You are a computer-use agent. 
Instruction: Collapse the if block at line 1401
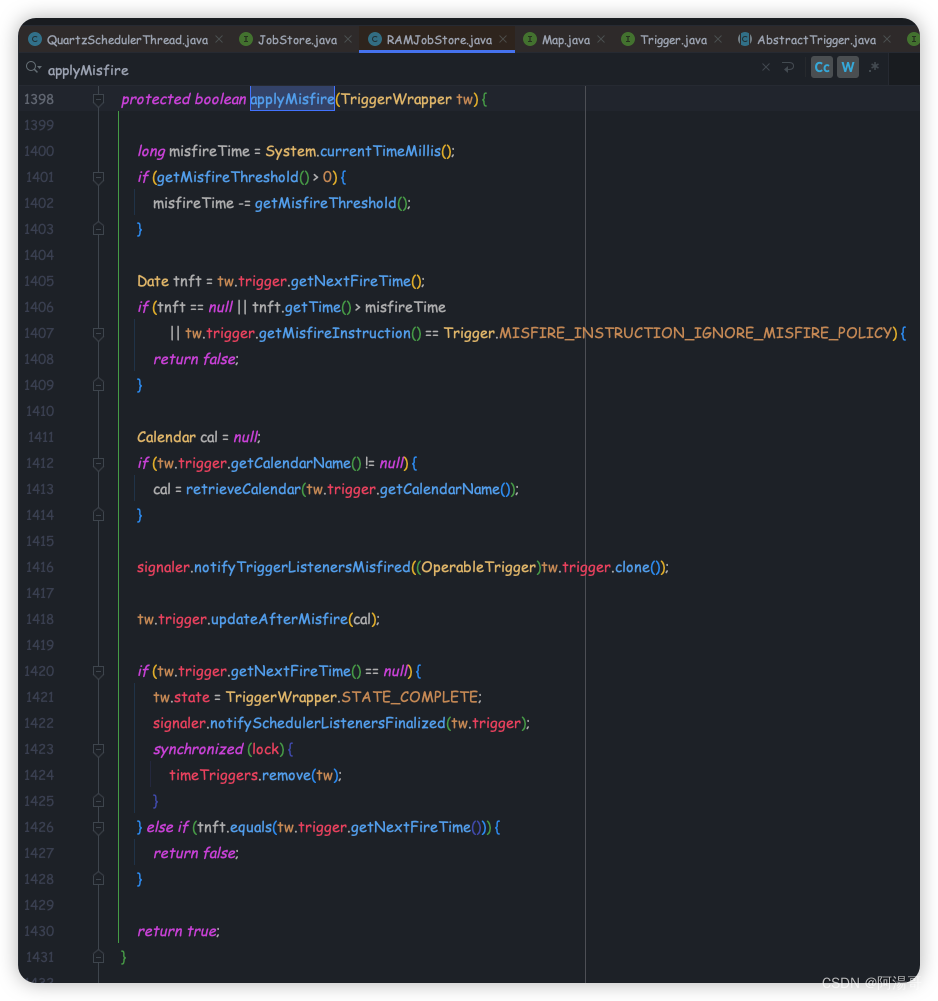97,177
